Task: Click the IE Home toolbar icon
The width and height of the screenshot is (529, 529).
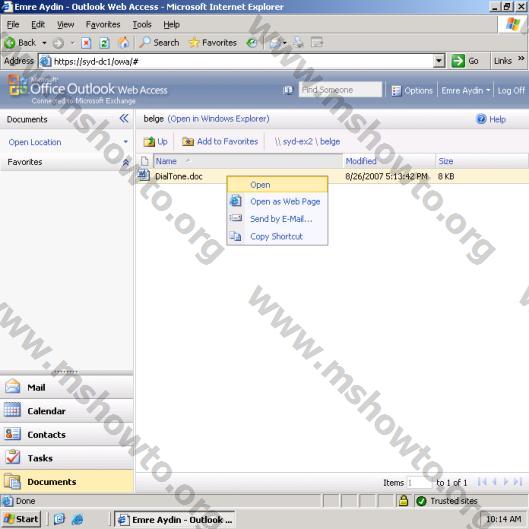Action: 123,43
